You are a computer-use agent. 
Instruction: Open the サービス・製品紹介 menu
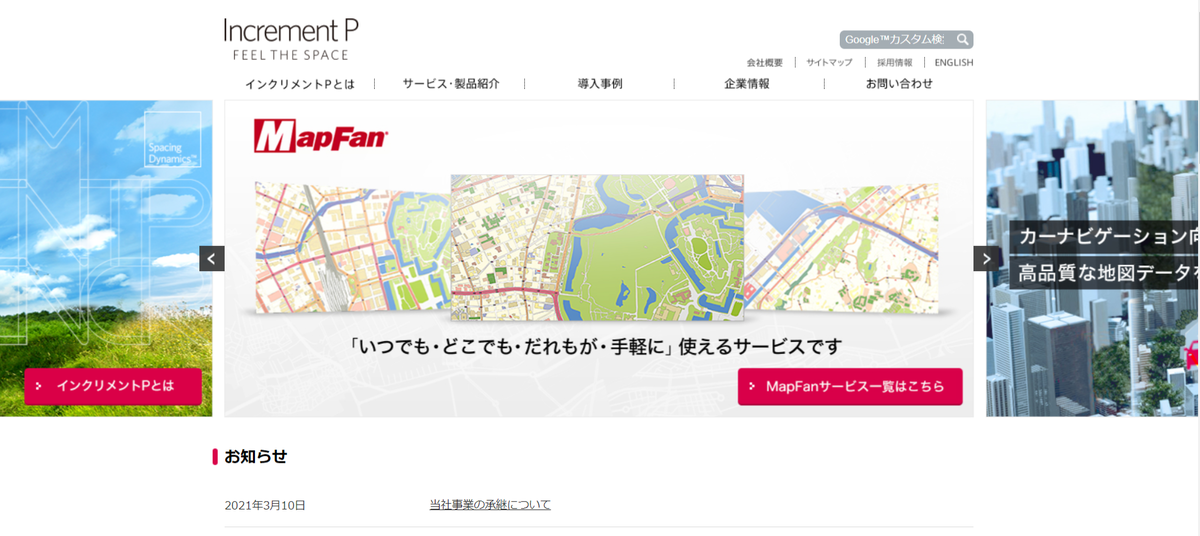pyautogui.click(x=450, y=84)
